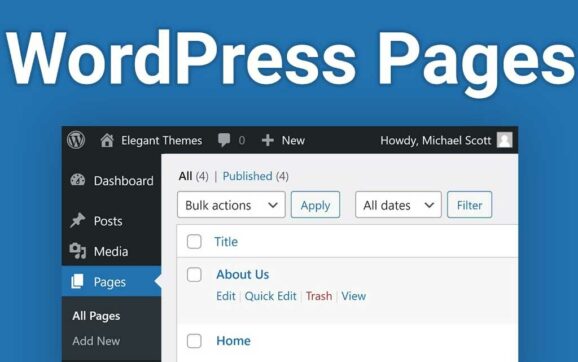Click the Dashboard gauge icon
The width and height of the screenshot is (578, 362).
click(x=77, y=180)
